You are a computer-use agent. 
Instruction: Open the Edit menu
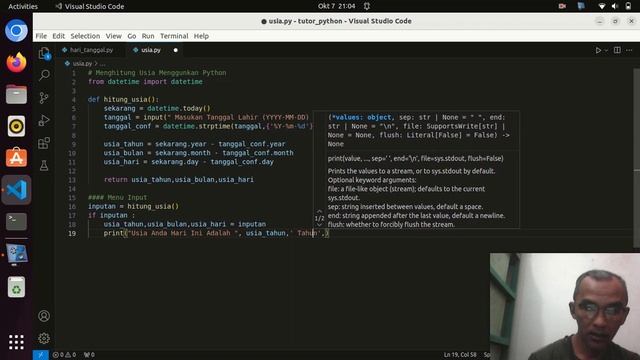58,36
